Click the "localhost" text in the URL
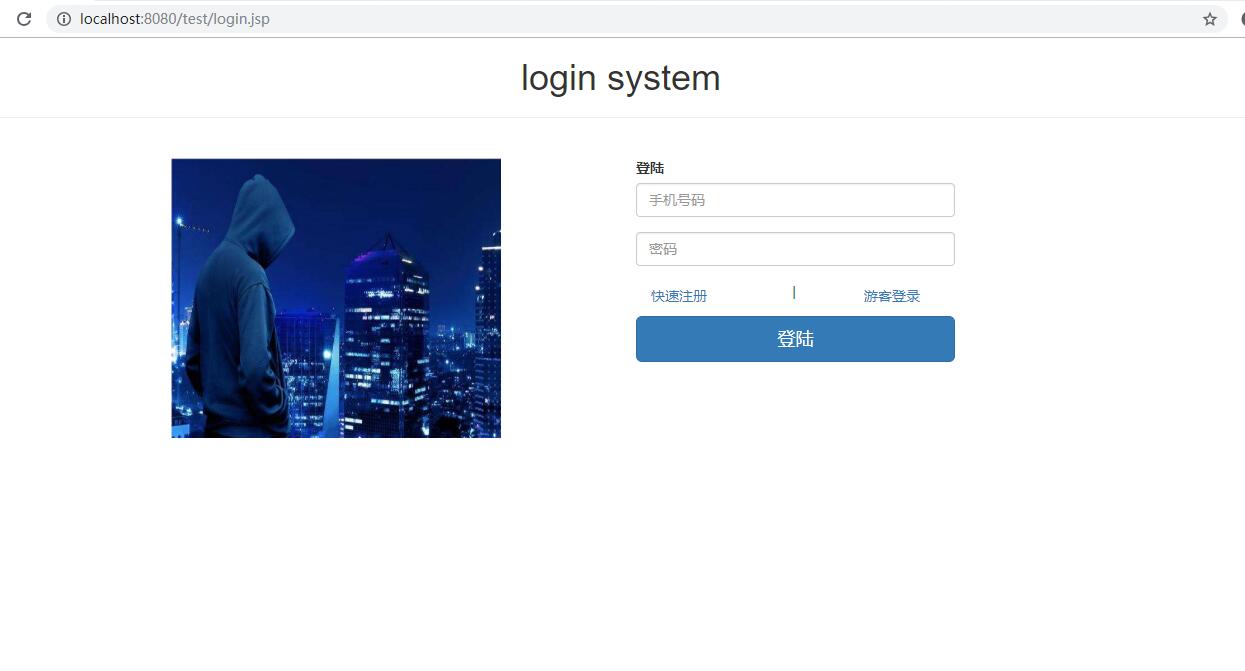 tap(112, 19)
